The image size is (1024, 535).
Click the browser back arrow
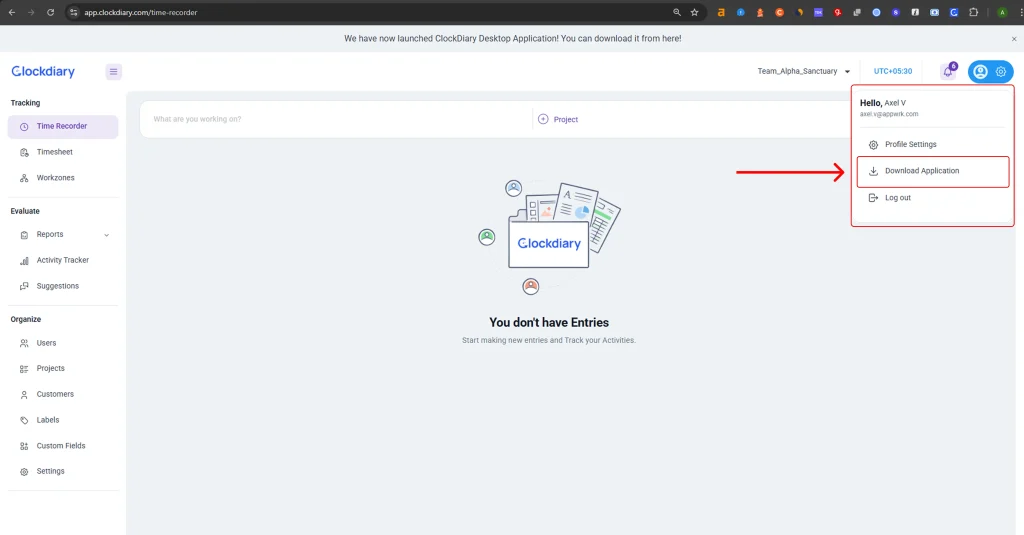coord(12,12)
